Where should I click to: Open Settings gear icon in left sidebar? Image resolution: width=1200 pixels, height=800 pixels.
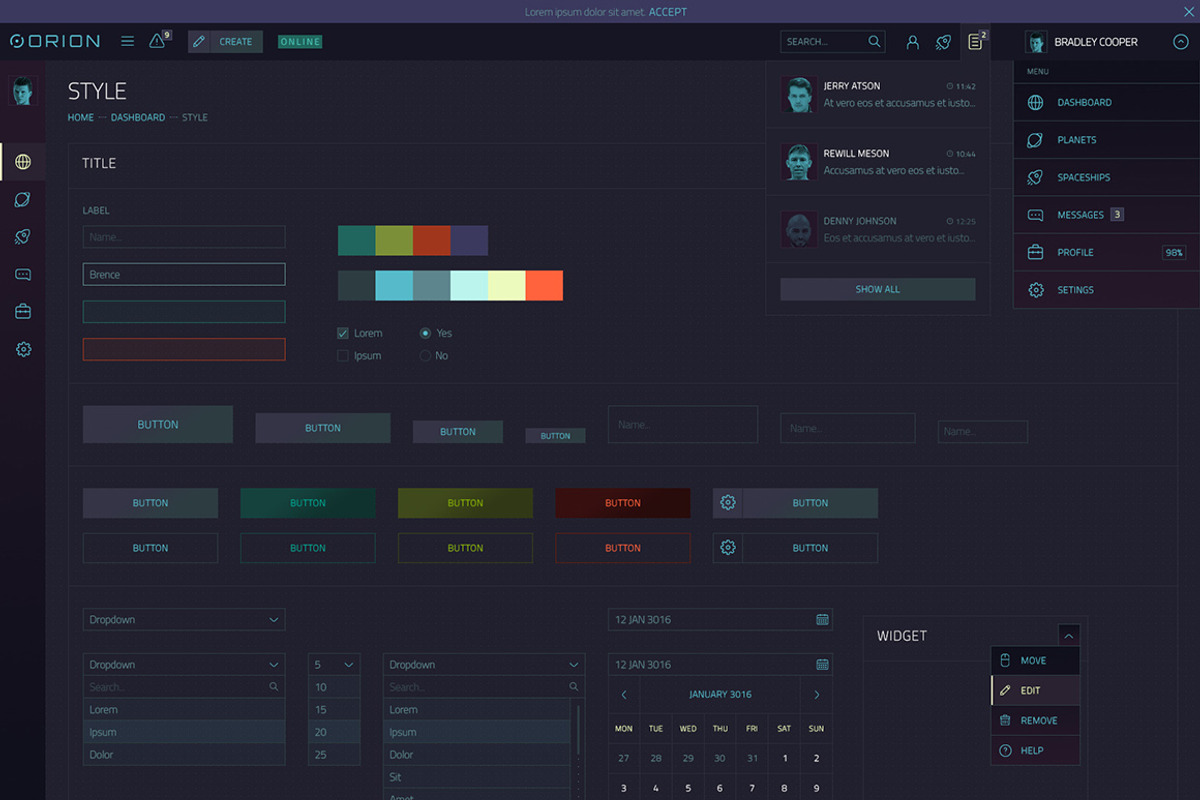point(22,349)
